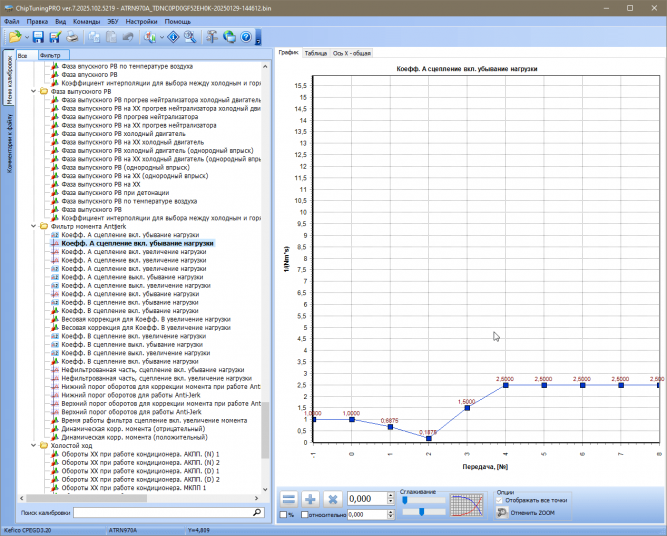Toggle Отображать все точки checkbox

pos(500,500)
